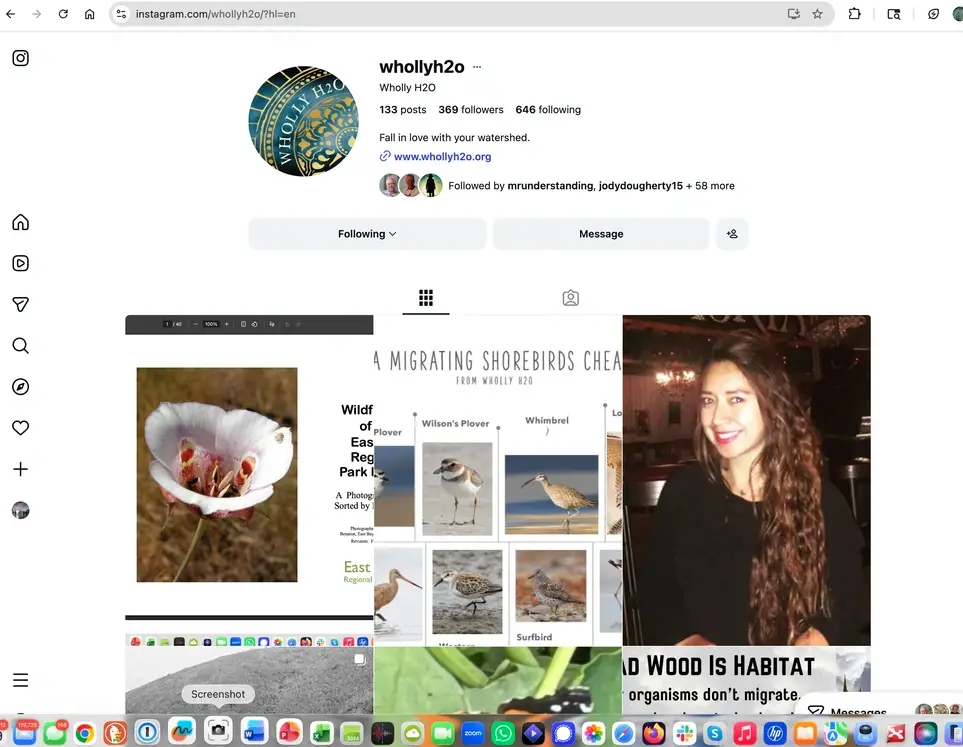Open Music app from the dock
963x747 pixels.
coord(744,733)
